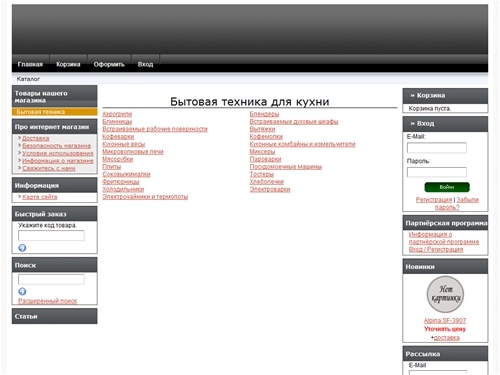
Task: Open Расширенный поиск link
Action: (x=47, y=301)
